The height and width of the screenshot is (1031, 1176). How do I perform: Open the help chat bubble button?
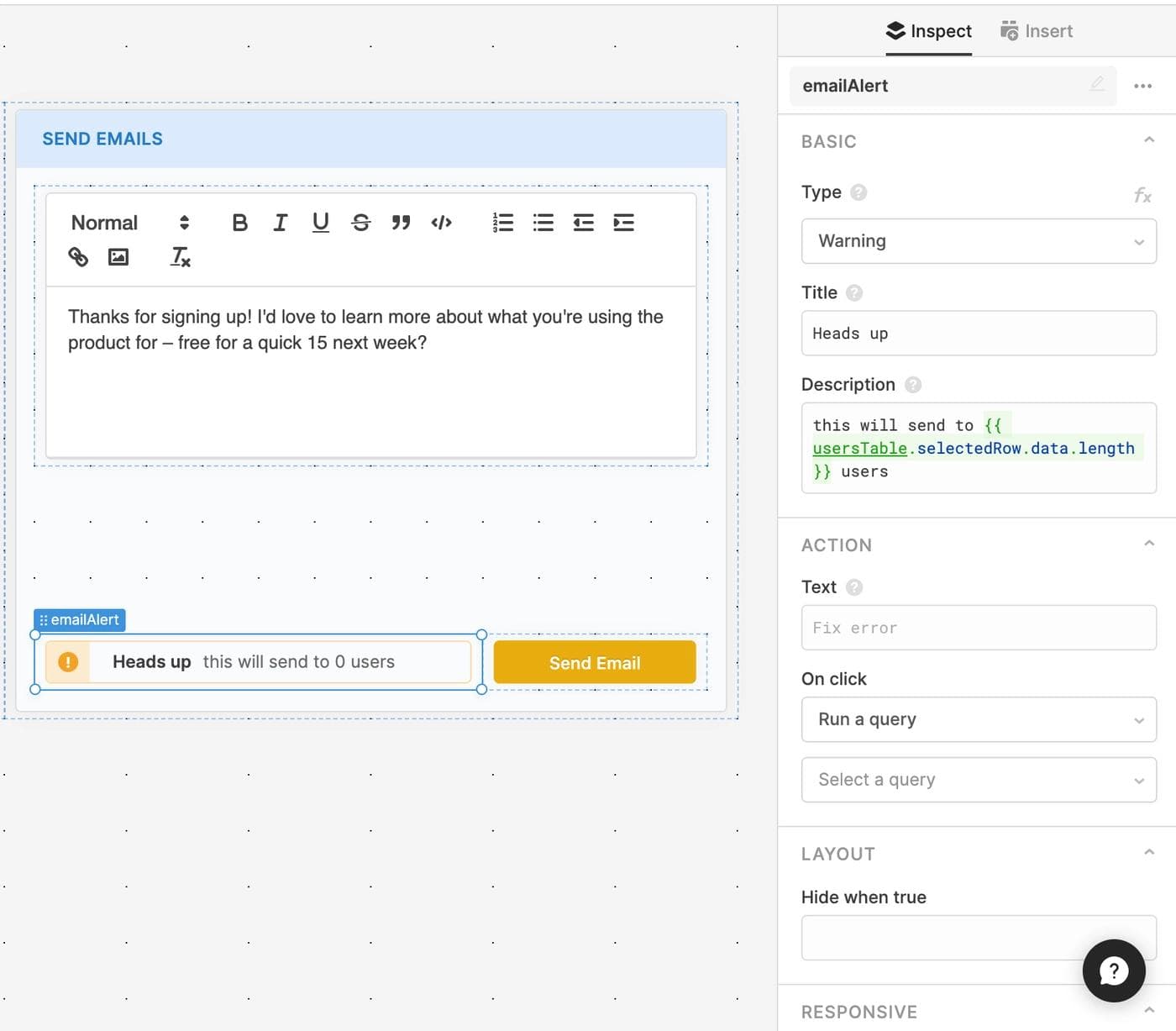tap(1113, 971)
